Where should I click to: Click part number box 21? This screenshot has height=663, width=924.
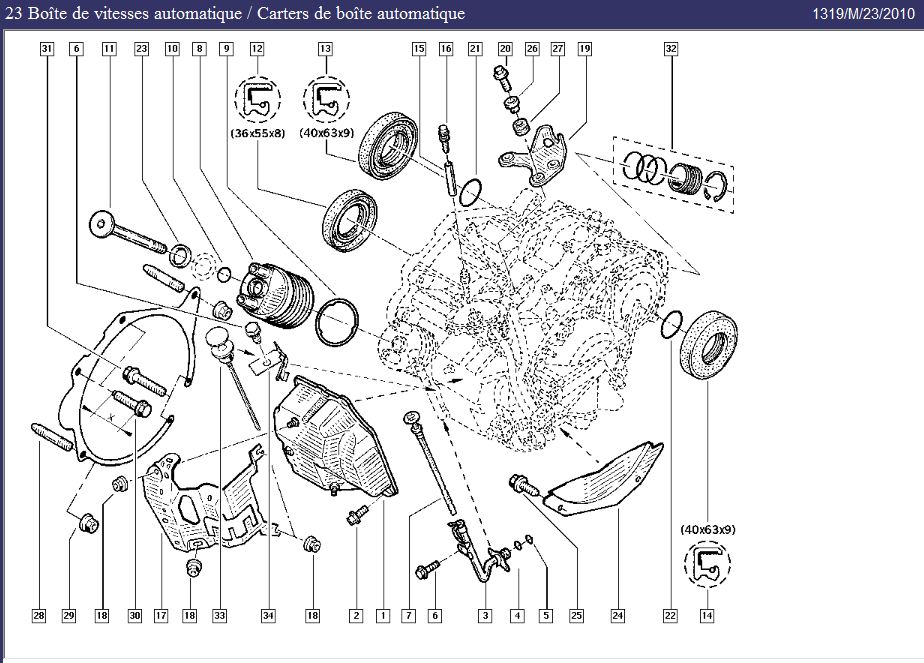475,49
